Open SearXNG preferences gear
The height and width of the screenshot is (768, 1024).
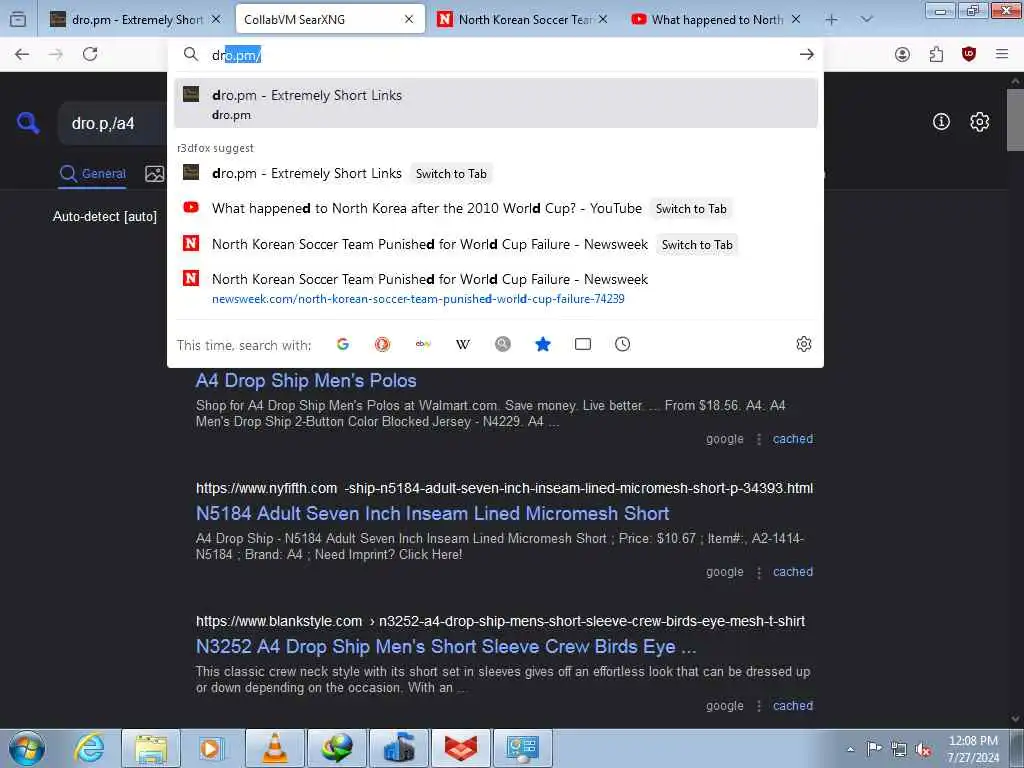point(979,122)
